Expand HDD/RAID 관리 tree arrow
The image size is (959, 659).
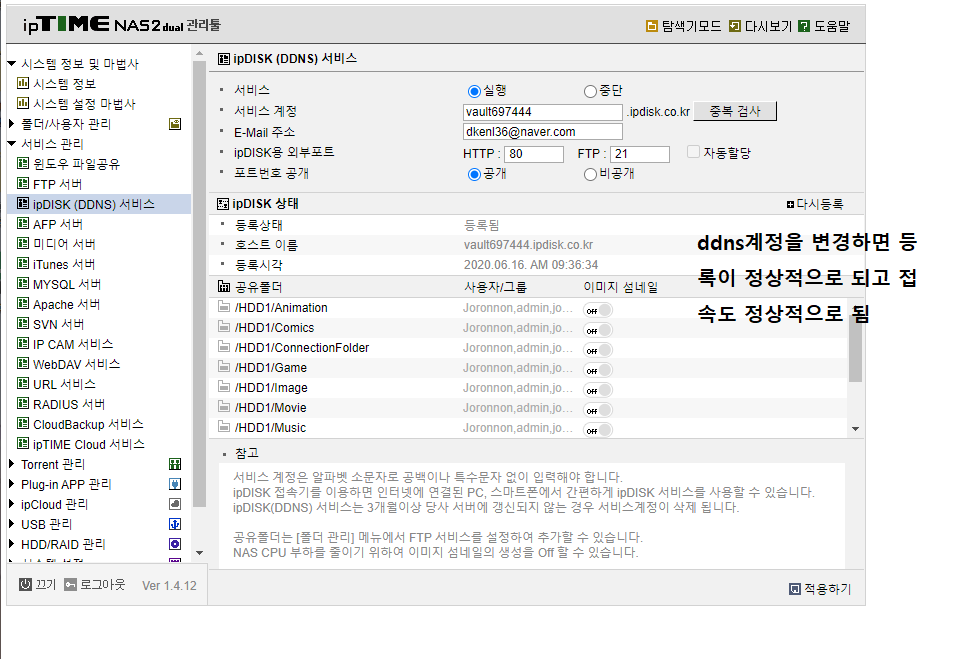click(x=12, y=544)
